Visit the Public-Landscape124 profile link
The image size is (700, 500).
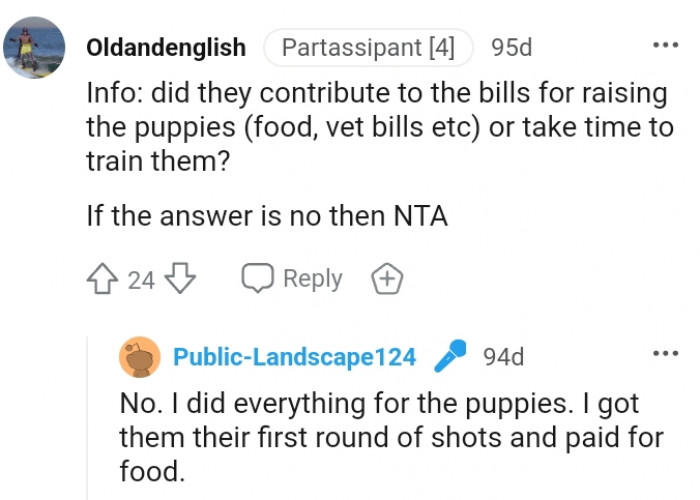coord(294,357)
